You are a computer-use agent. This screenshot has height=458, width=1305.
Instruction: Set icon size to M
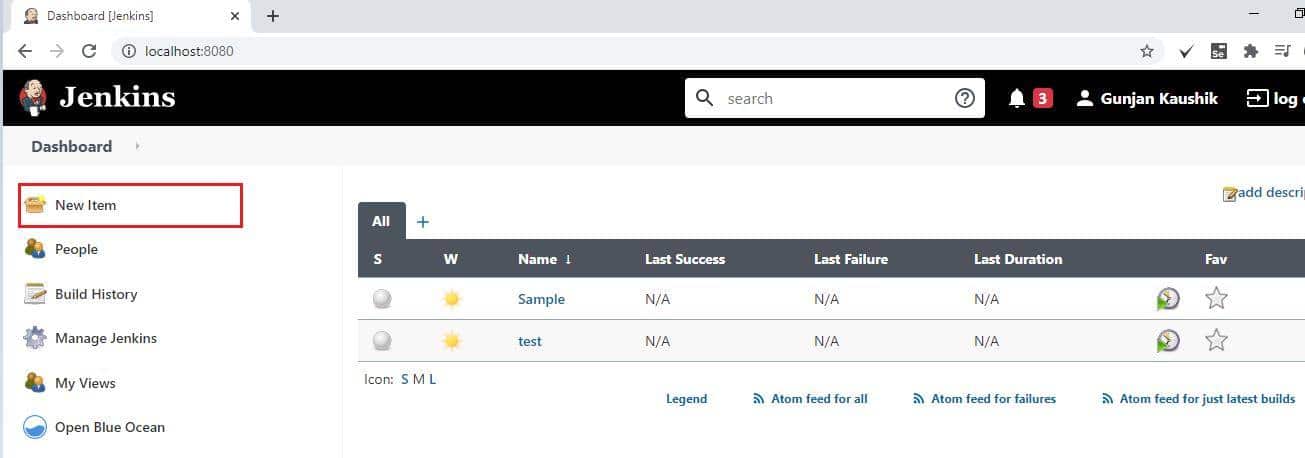click(418, 379)
